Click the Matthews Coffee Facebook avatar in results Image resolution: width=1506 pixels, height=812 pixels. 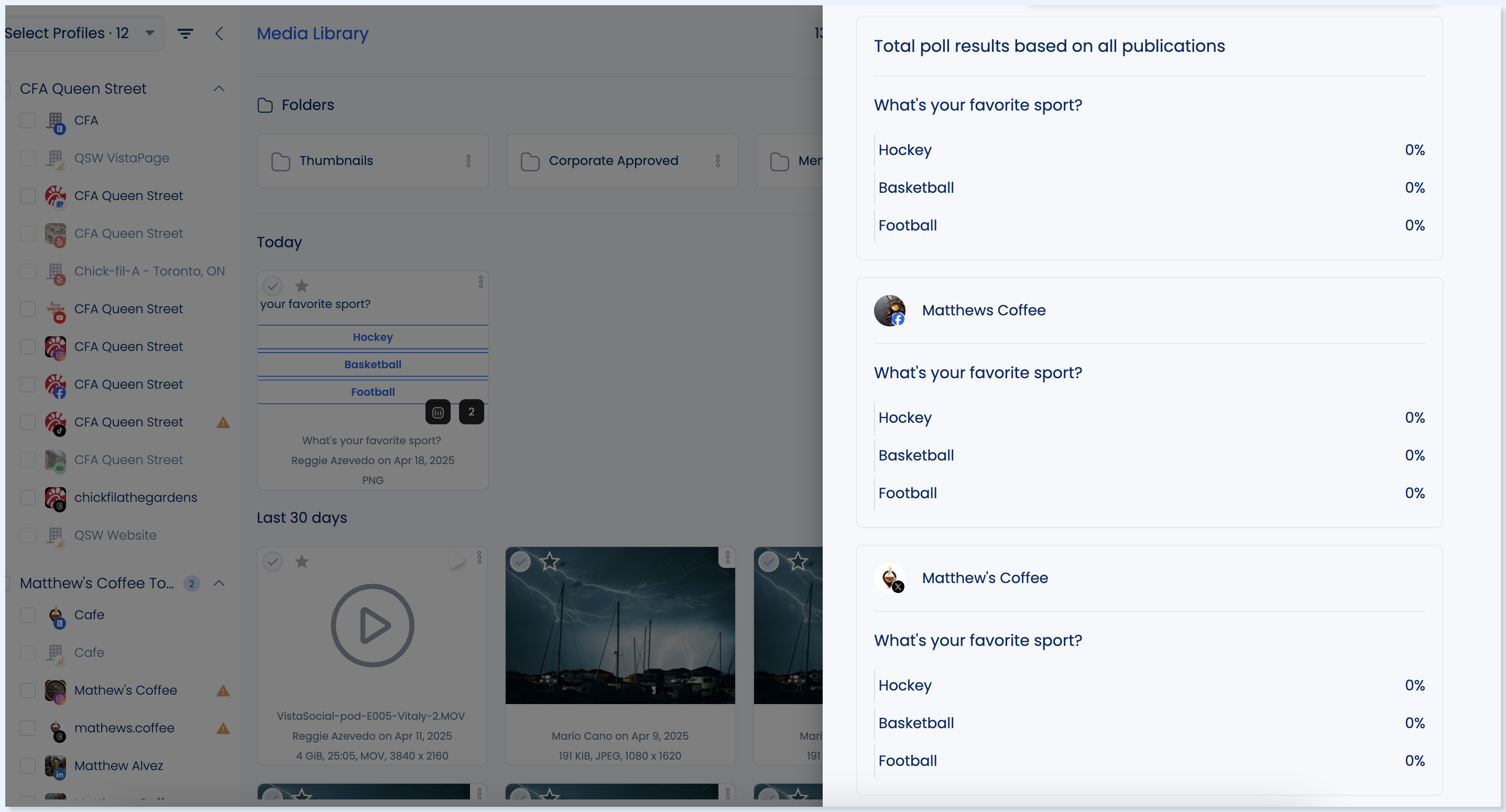[x=889, y=311]
